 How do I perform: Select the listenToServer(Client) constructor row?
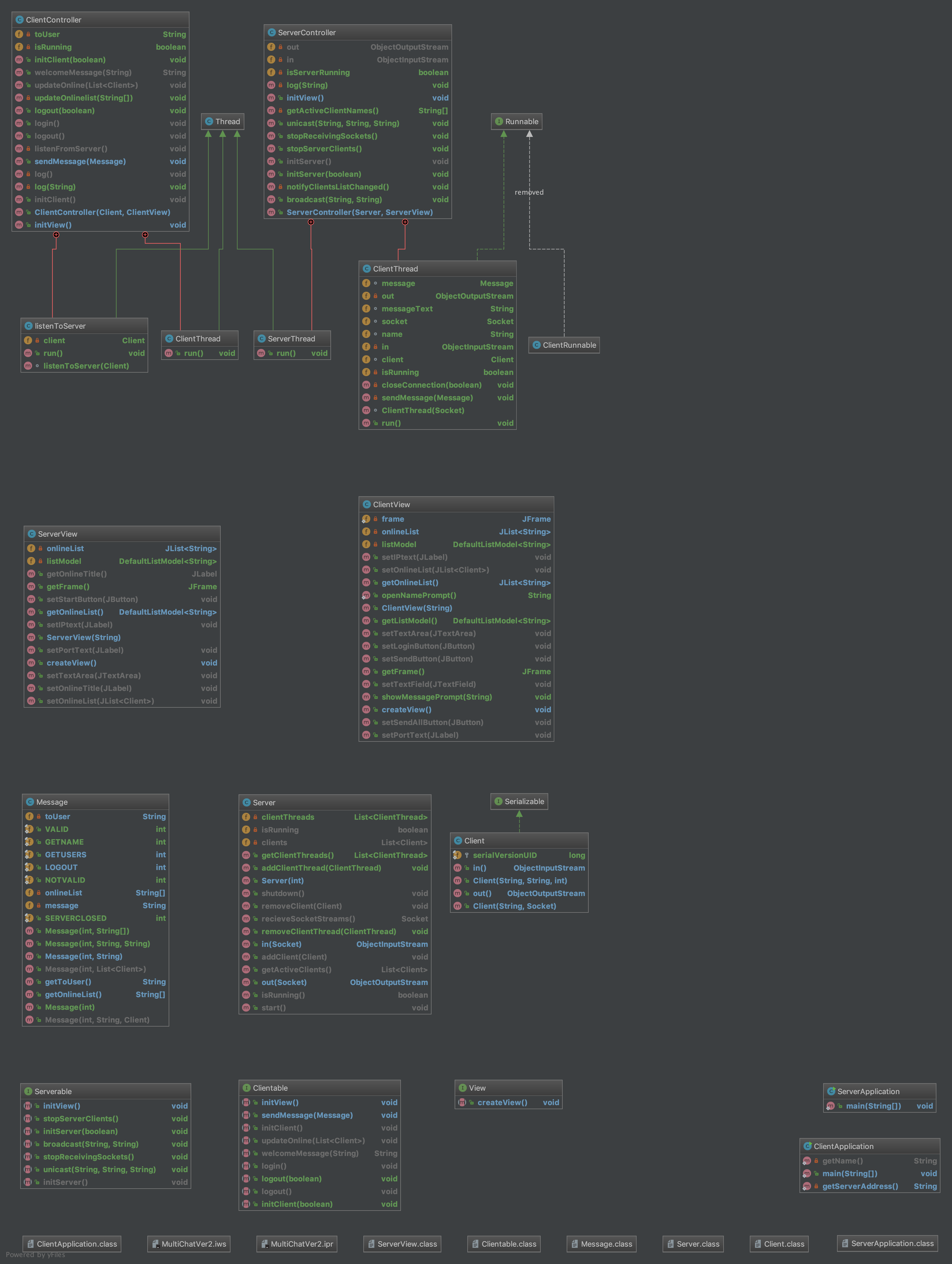(x=85, y=366)
